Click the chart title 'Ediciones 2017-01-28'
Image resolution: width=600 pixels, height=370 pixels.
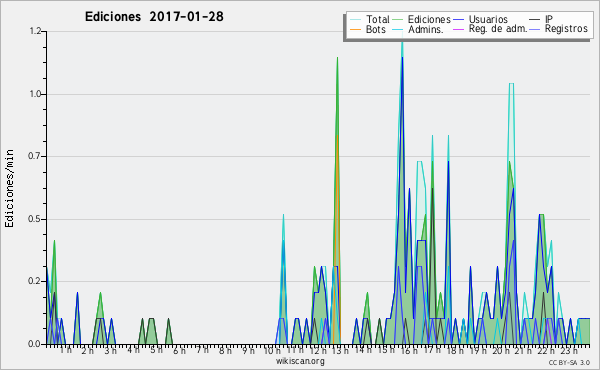coord(154,17)
